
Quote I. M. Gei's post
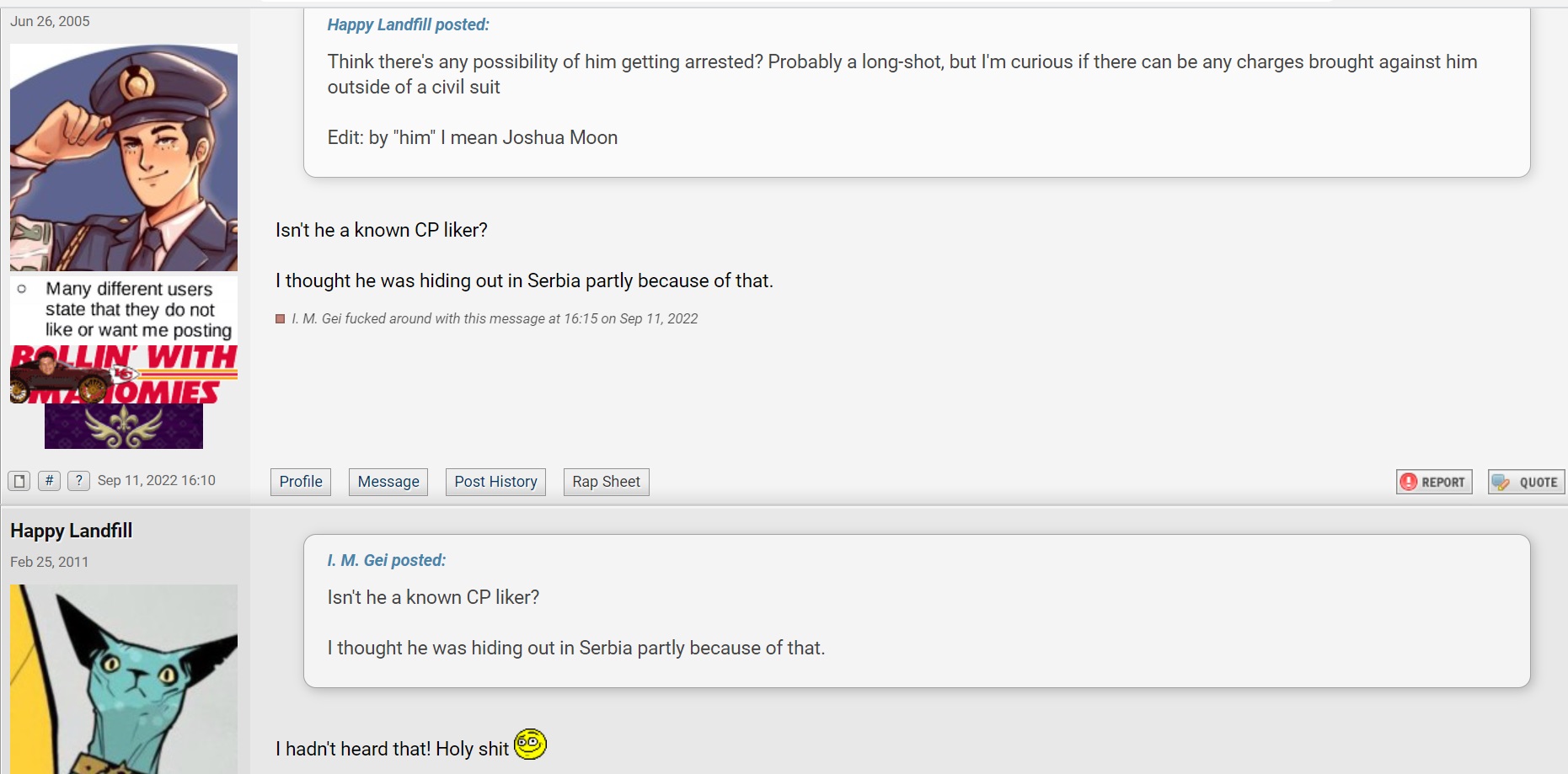click(x=1526, y=482)
